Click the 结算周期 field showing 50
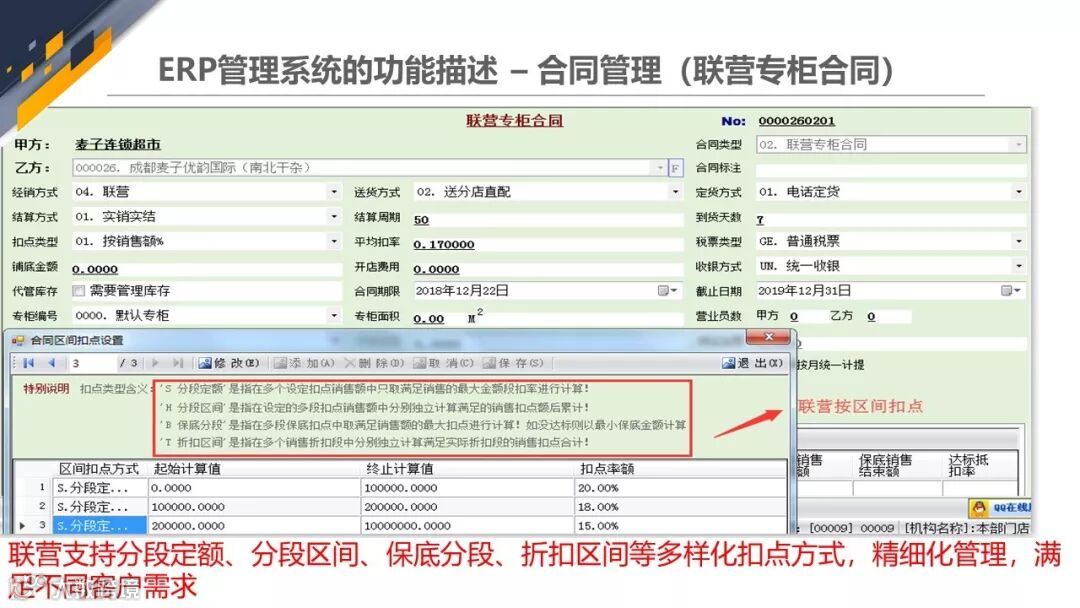 548,219
